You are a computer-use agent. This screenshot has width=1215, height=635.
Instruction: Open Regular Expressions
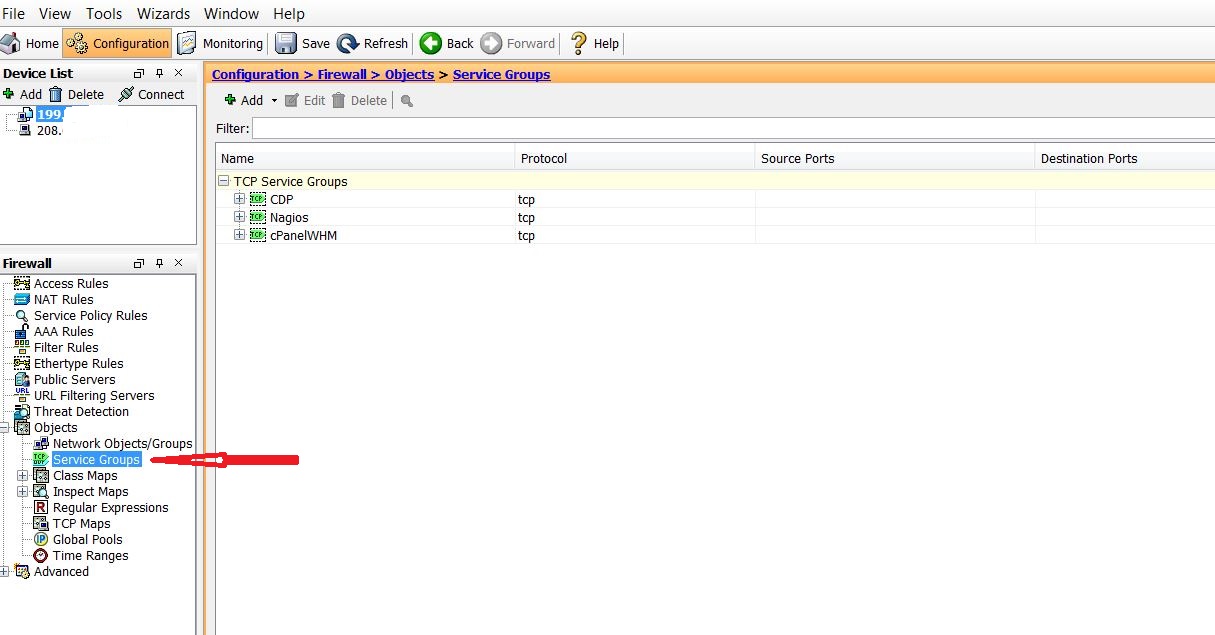pos(110,507)
